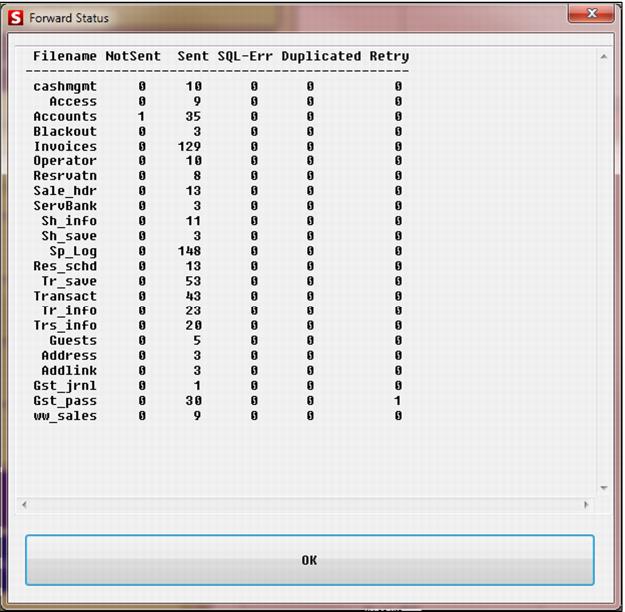Click the red S application icon in title bar
625x612 pixels.
[x=15, y=18]
